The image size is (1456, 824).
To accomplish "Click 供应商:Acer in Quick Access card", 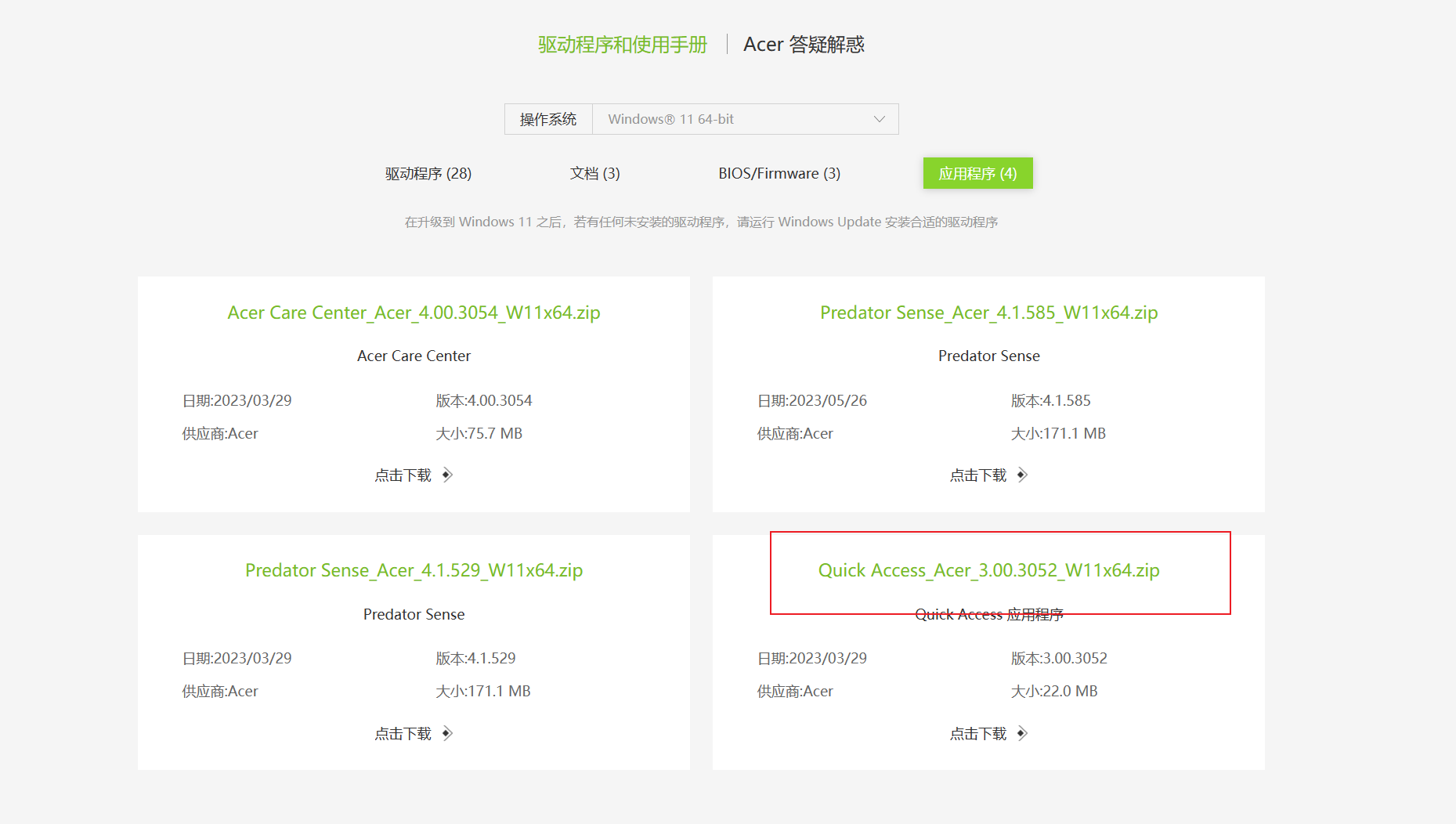I will pos(795,691).
